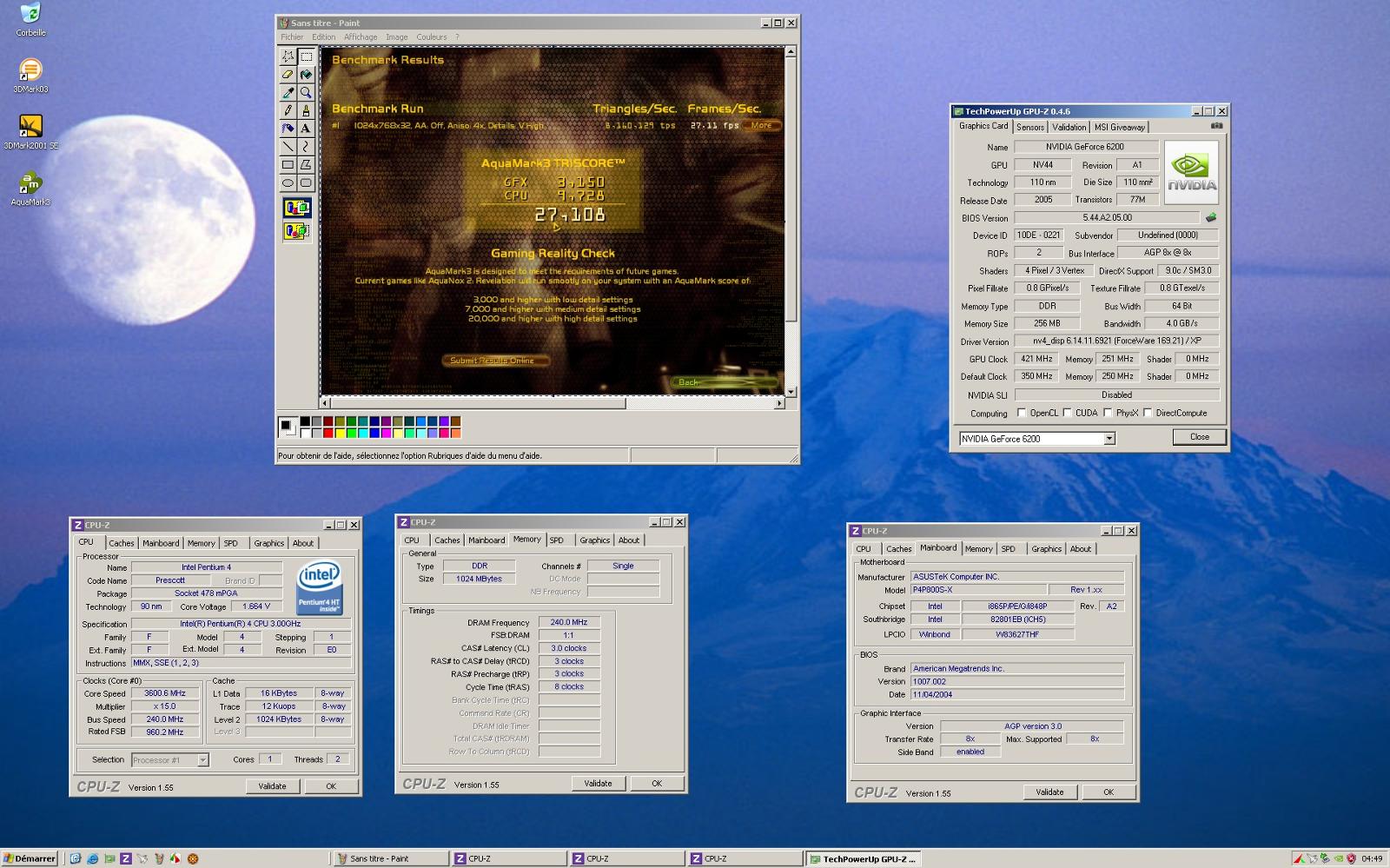Image resolution: width=1390 pixels, height=868 pixels.
Task: Select the Pencil tool in Paint
Action: coord(288,111)
